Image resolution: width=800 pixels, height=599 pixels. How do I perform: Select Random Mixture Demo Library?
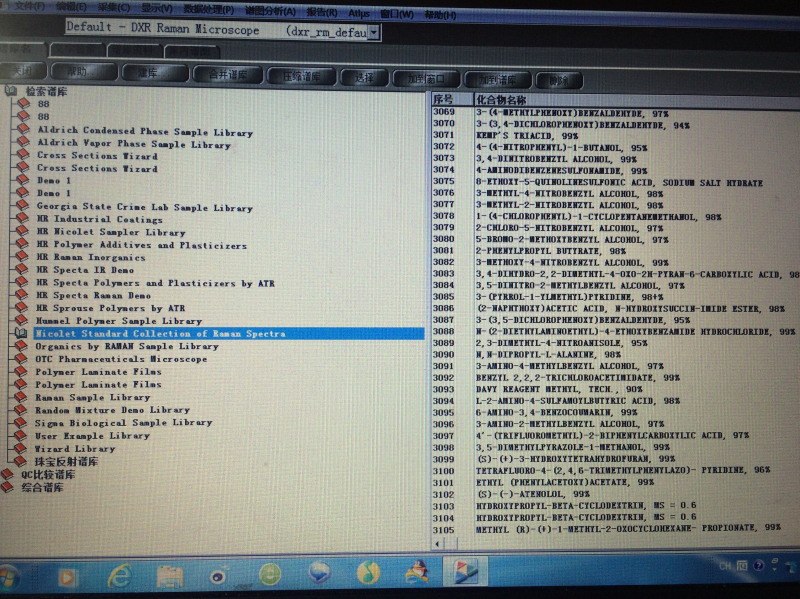pos(112,410)
